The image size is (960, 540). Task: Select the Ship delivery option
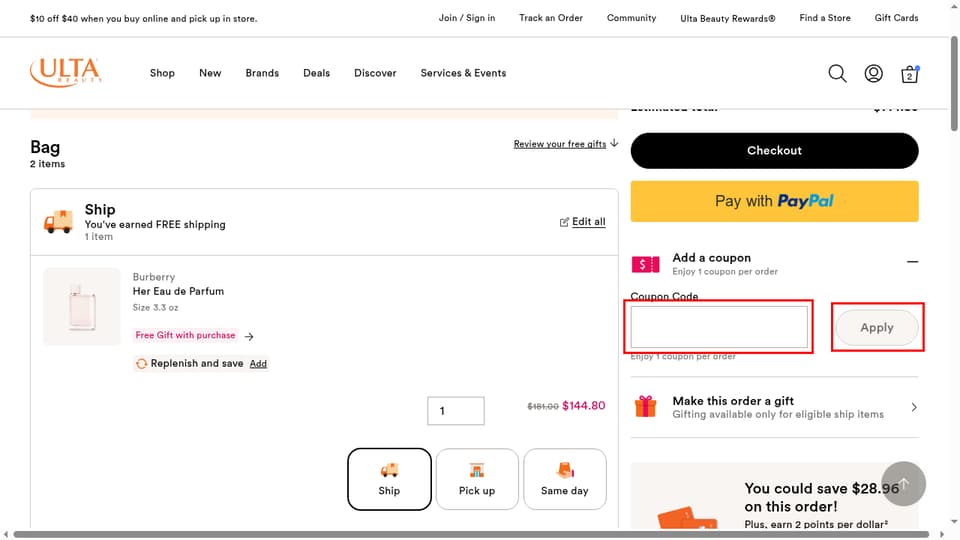coord(389,479)
